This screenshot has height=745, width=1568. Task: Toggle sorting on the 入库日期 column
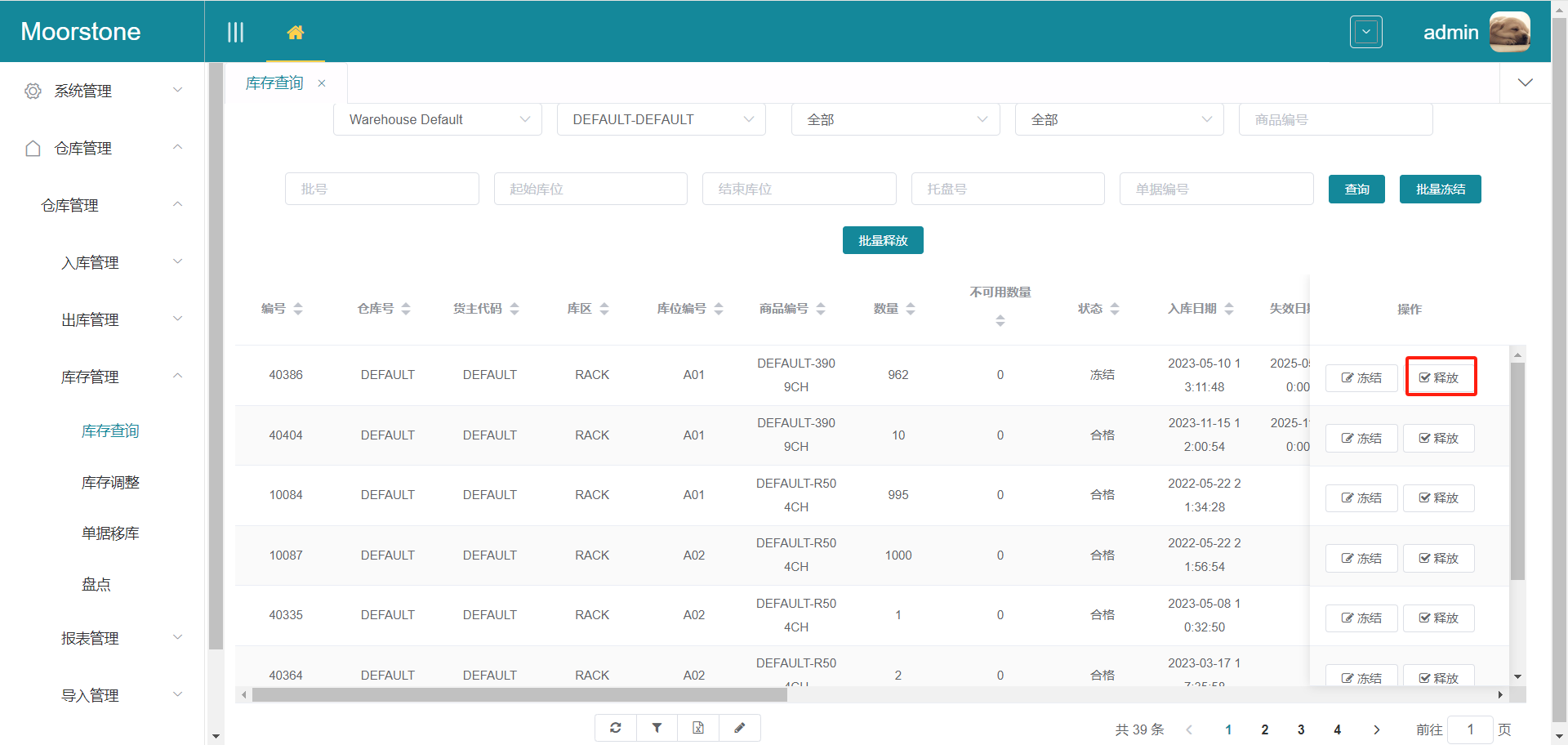[x=1231, y=308]
